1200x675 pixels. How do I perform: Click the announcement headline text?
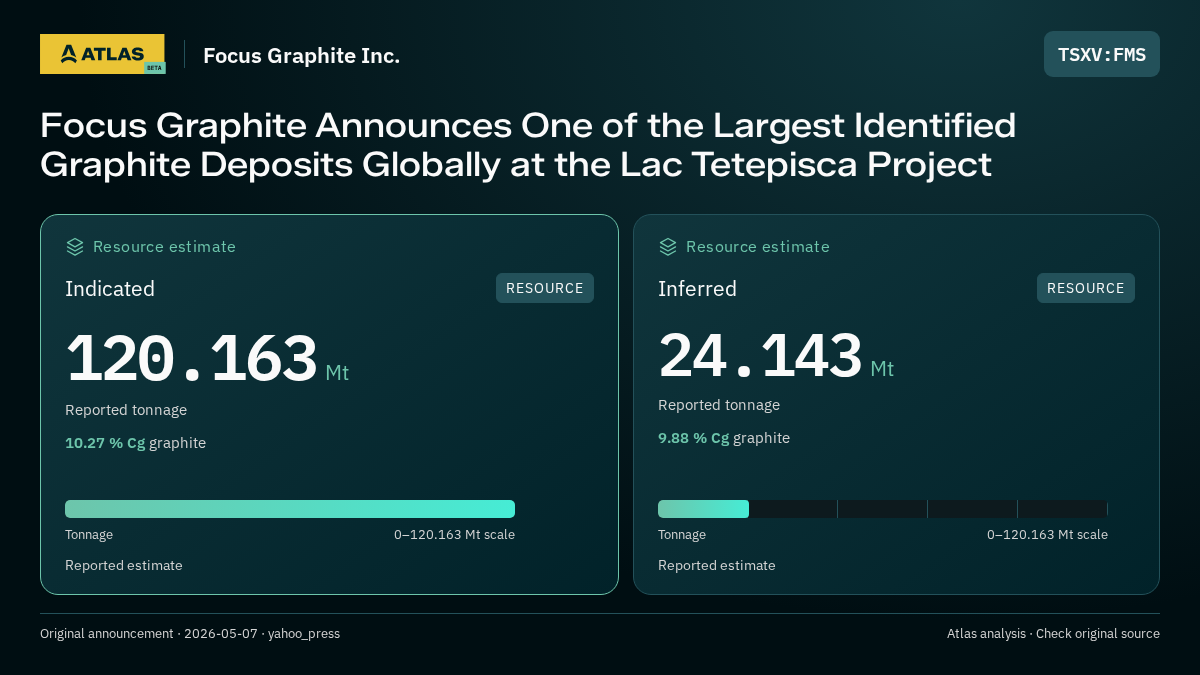click(528, 145)
